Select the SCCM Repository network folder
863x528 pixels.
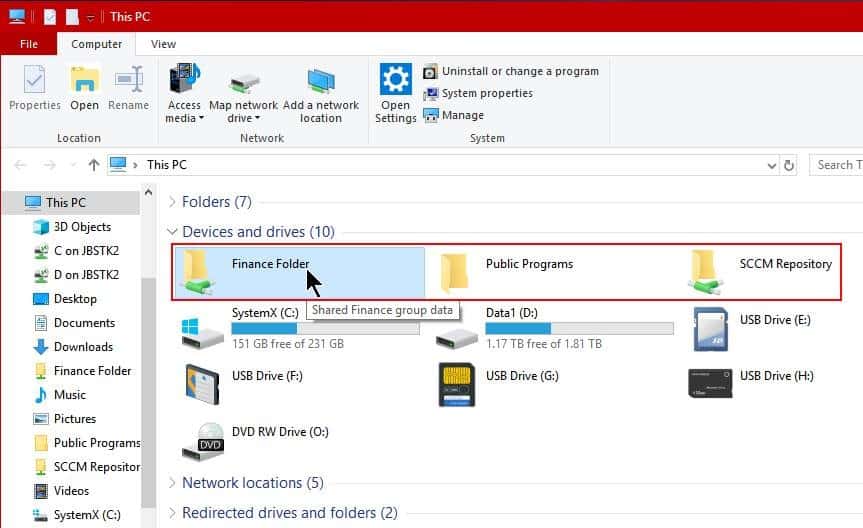pyautogui.click(x=763, y=272)
